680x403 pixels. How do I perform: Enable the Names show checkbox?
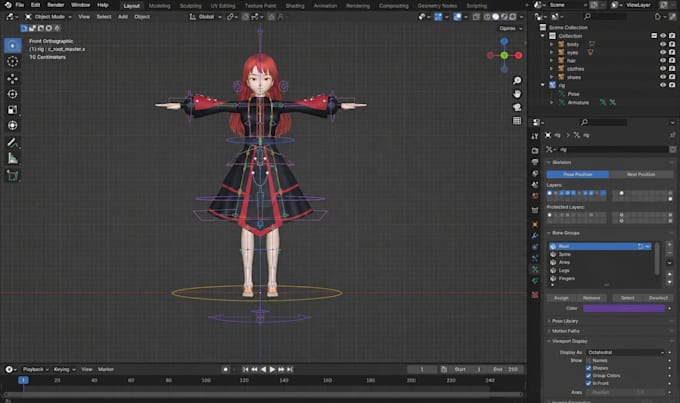(588, 361)
